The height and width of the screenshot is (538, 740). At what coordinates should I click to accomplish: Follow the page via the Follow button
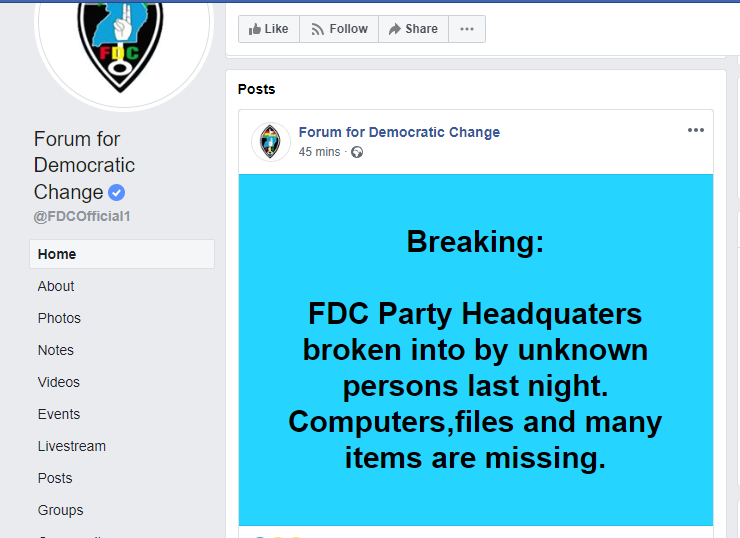tap(339, 29)
